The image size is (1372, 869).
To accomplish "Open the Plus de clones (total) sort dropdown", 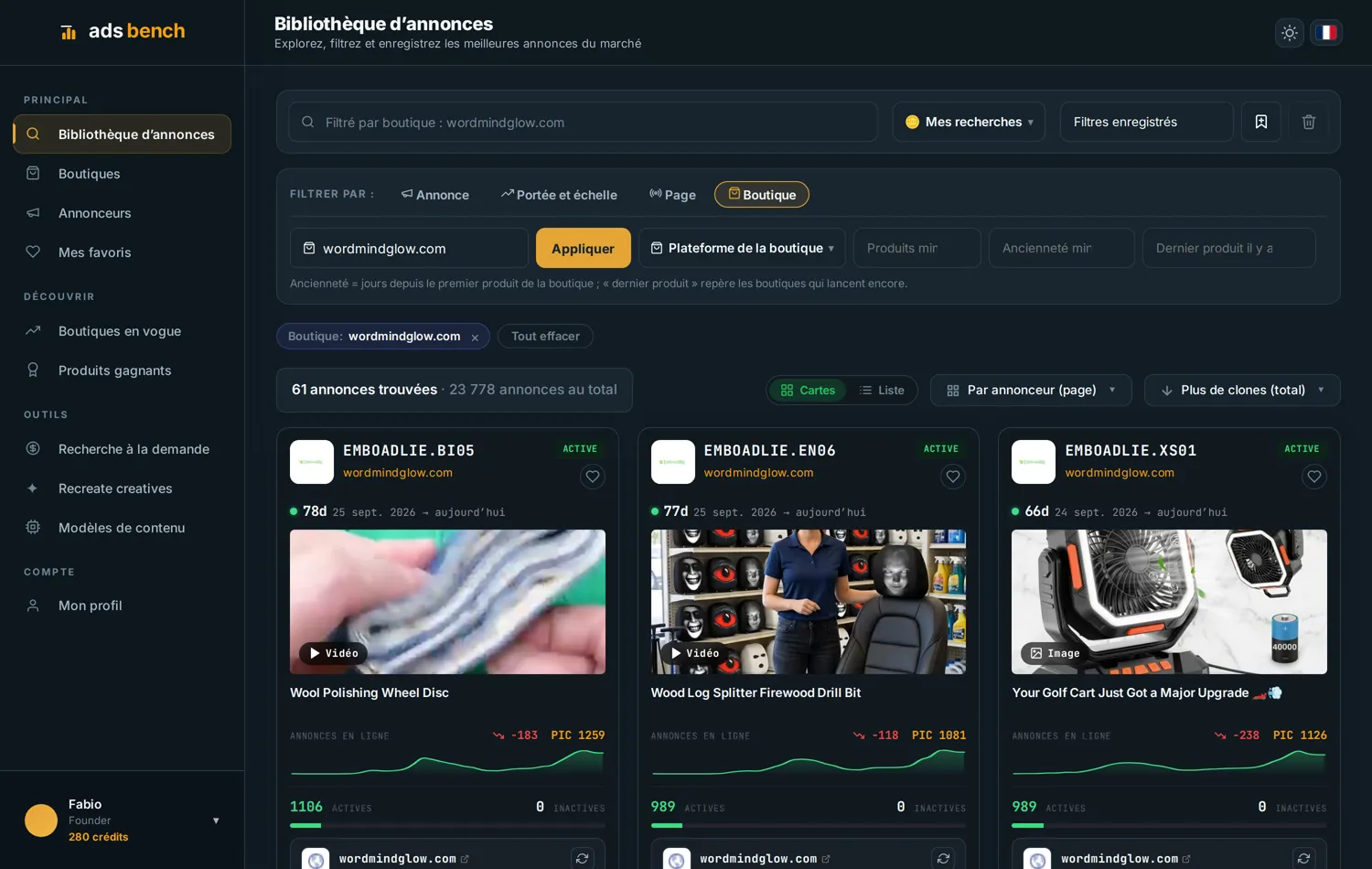I will (x=1242, y=391).
